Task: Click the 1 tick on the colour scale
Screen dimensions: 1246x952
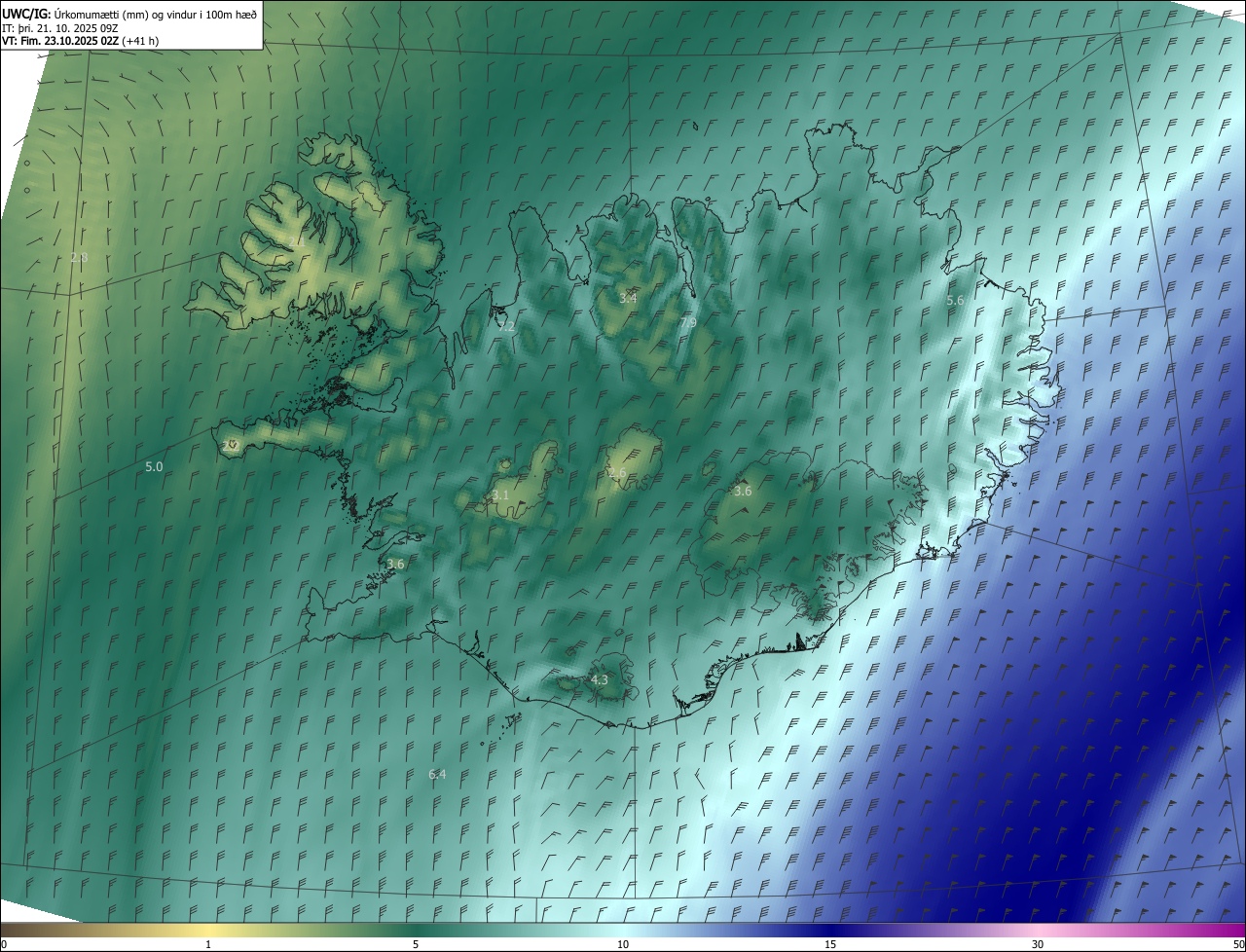Action: point(208,944)
